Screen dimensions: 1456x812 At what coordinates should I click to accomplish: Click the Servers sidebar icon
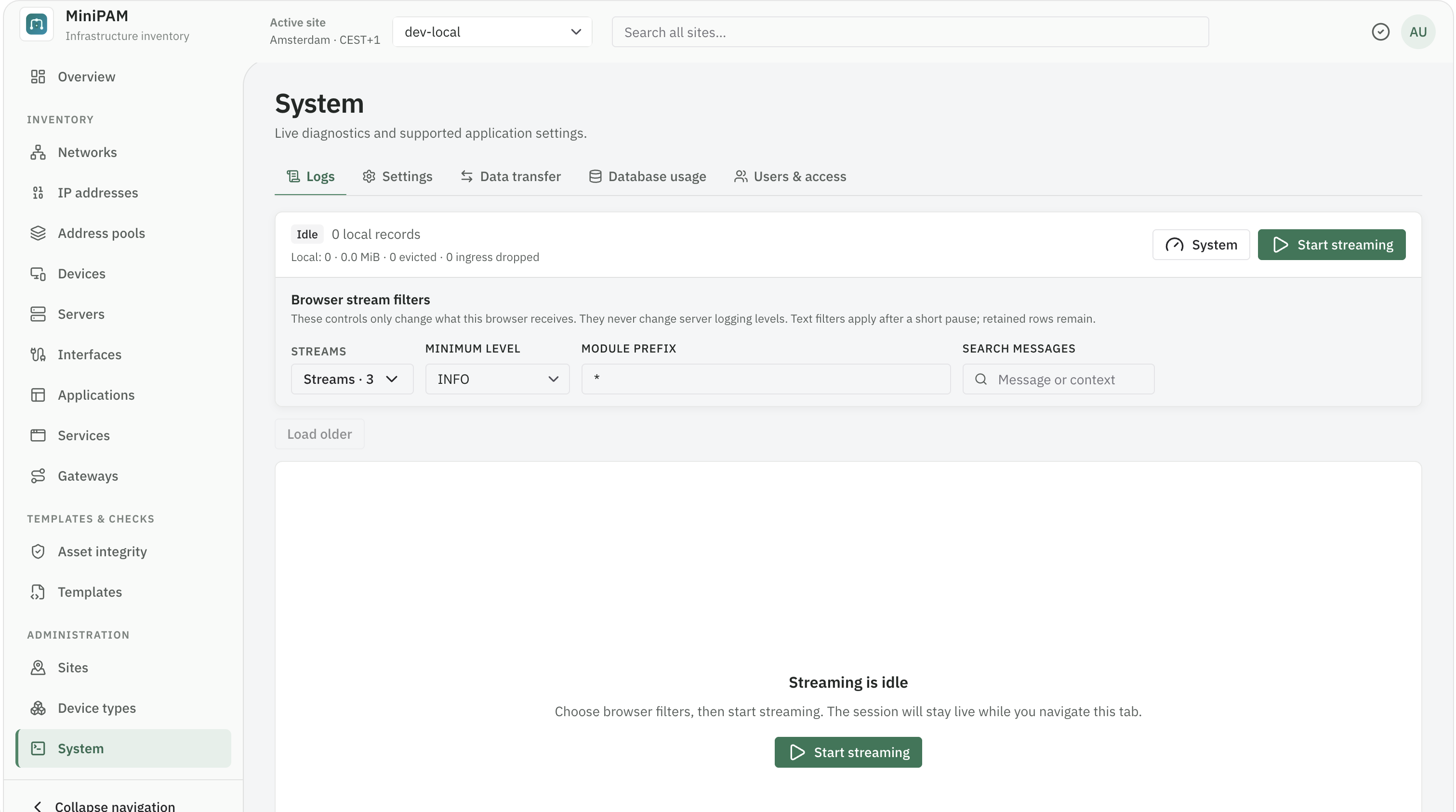(x=38, y=314)
